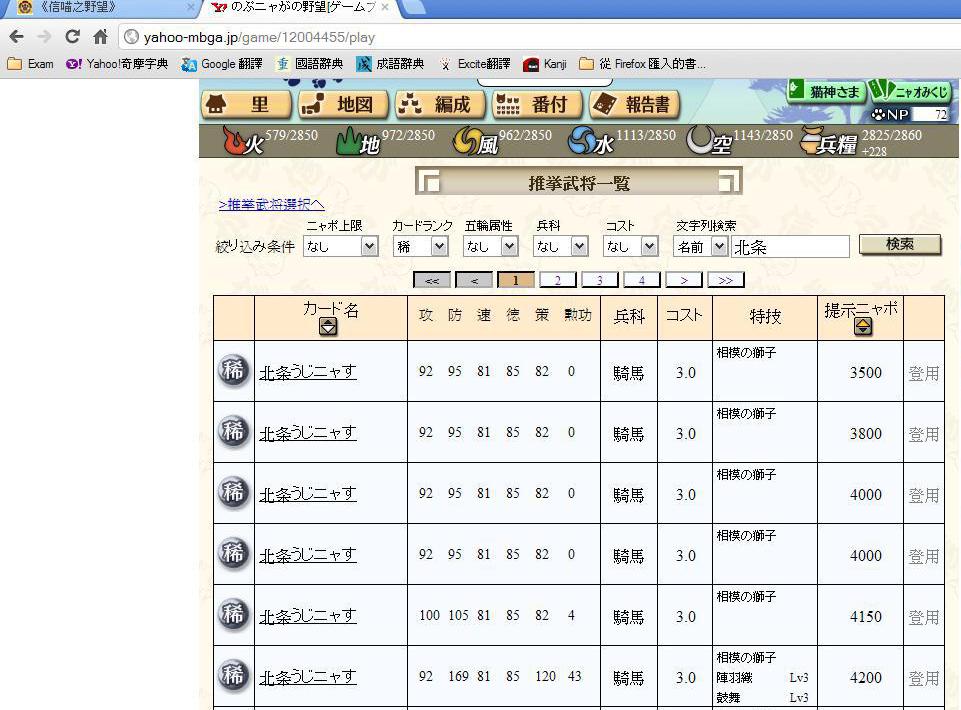Switch to the のぶニャがの野望 browser tab
This screenshot has width=961, height=710.
pyautogui.click(x=300, y=8)
